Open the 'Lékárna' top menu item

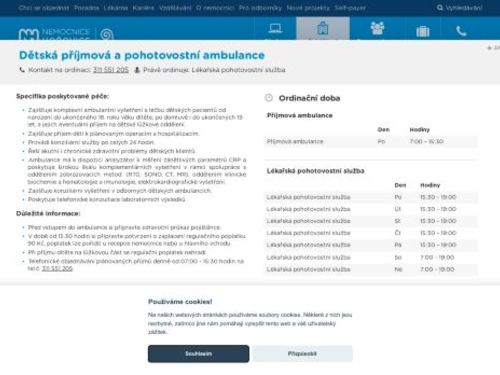(x=116, y=8)
